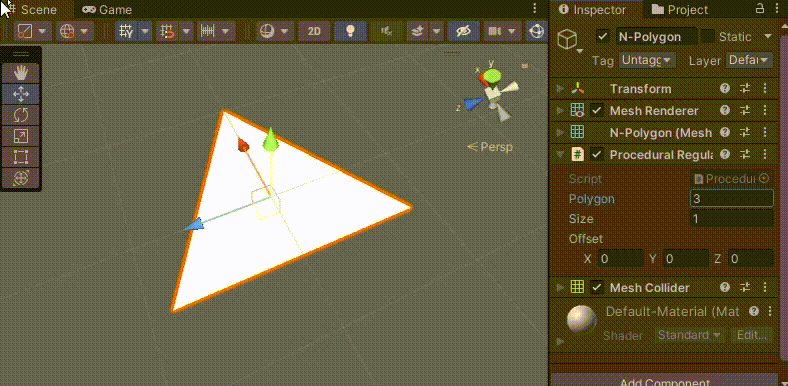Expand the Mesh Renderer component
This screenshot has height=386, width=788.
(x=560, y=111)
